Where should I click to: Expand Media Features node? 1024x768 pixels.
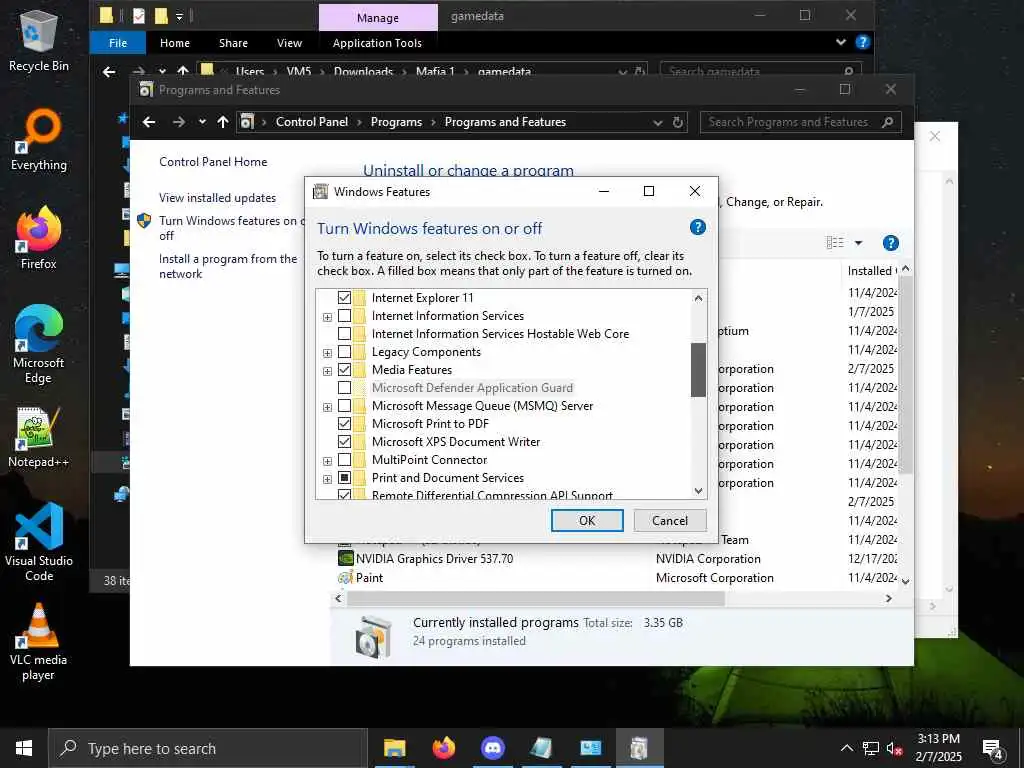tap(327, 371)
